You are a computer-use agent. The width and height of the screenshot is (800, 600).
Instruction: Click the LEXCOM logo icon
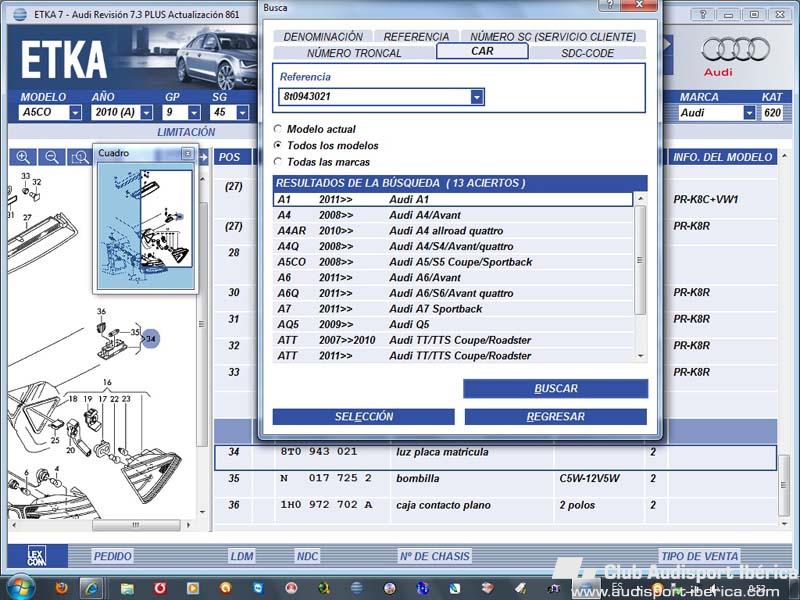tap(36, 556)
